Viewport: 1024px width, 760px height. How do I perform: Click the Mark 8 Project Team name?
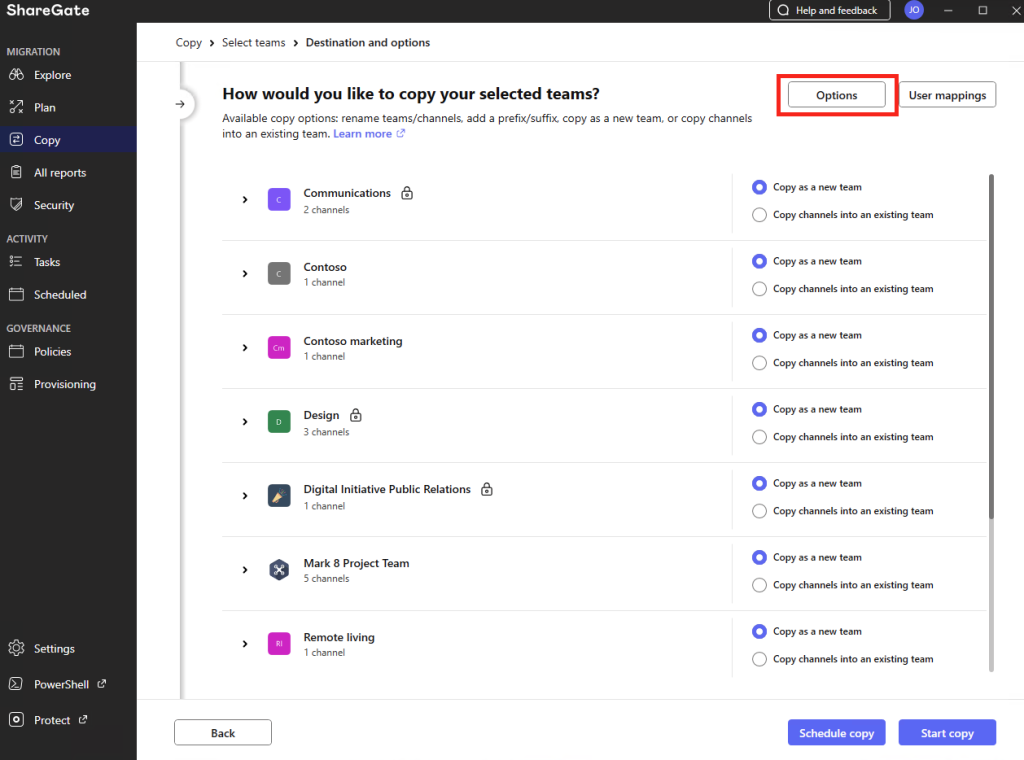(357, 563)
